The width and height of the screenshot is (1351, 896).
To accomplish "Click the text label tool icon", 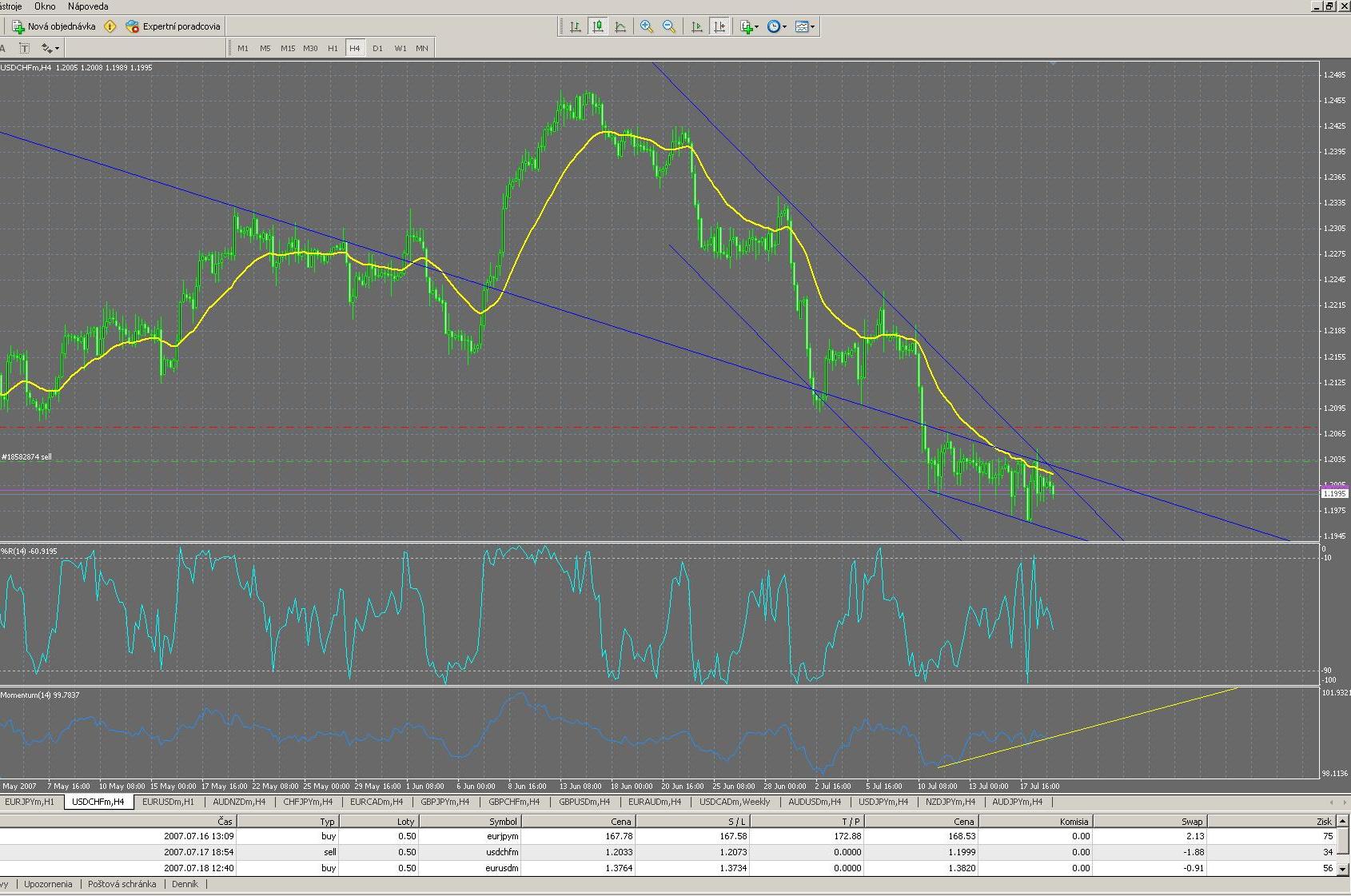I will (25, 48).
